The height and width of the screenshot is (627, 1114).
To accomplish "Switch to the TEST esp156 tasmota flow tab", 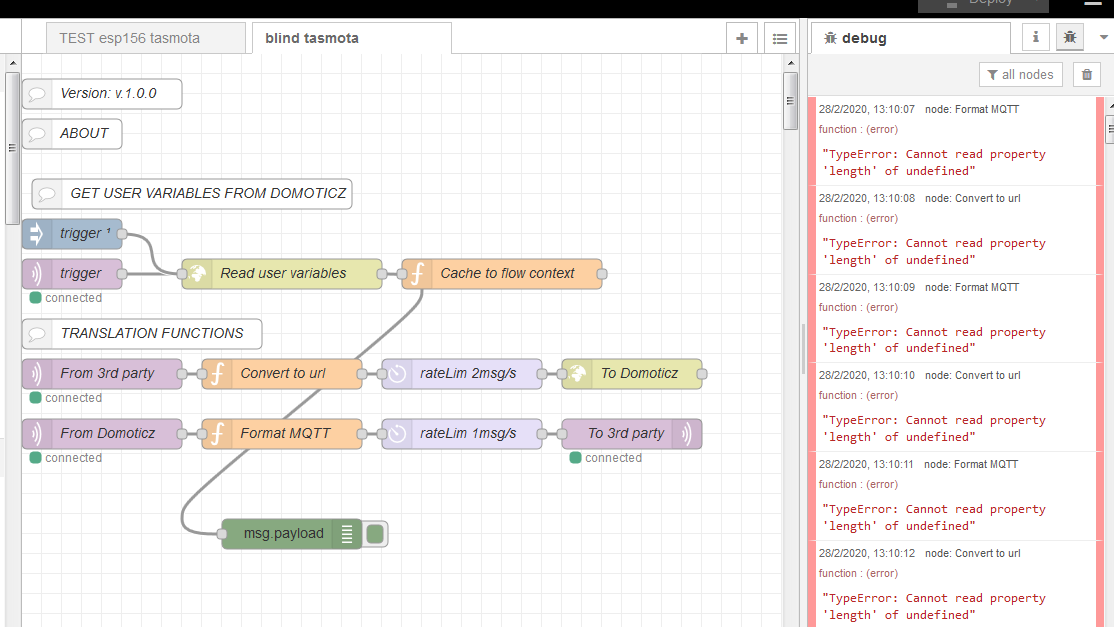I will pos(145,36).
